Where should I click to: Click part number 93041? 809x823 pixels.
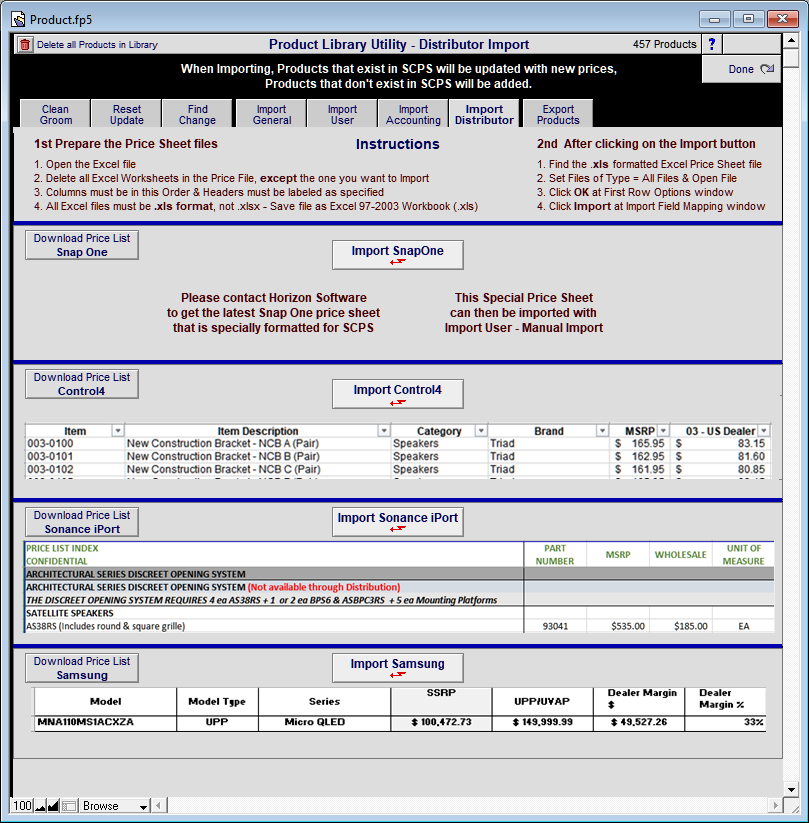point(555,626)
